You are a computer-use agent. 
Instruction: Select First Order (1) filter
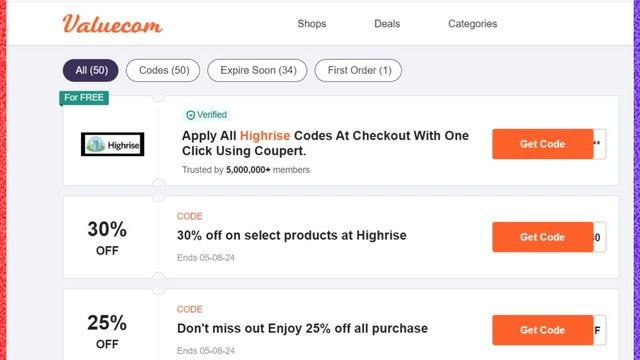pos(358,70)
